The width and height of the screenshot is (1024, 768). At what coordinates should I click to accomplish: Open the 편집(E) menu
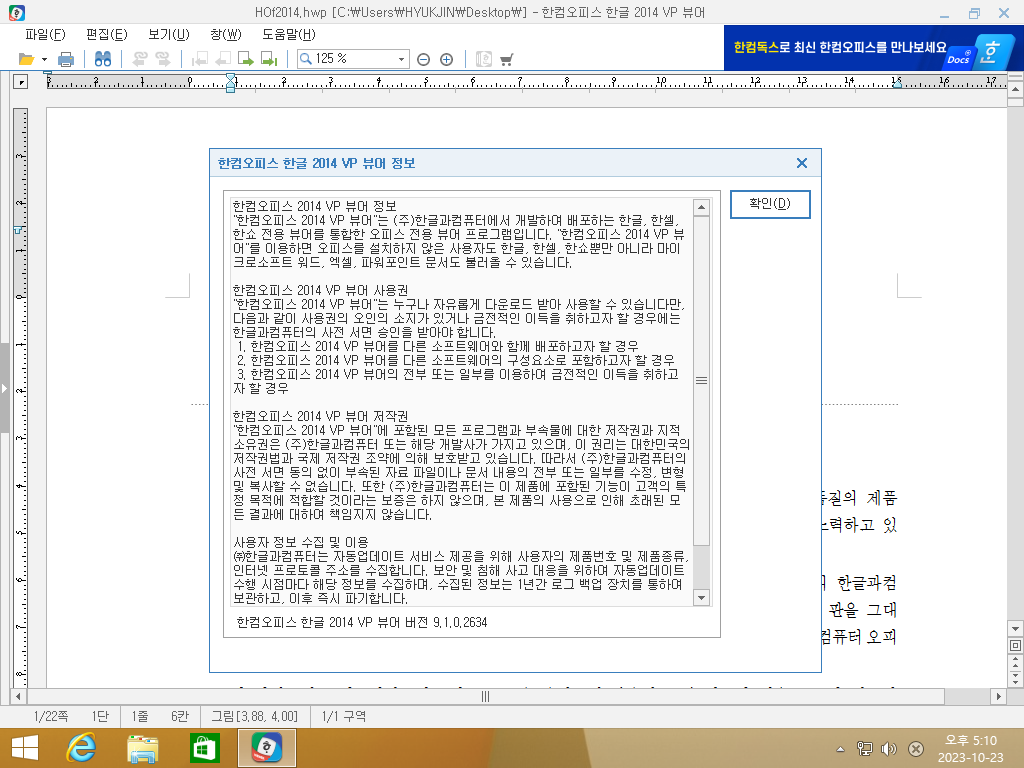pyautogui.click(x=106, y=35)
